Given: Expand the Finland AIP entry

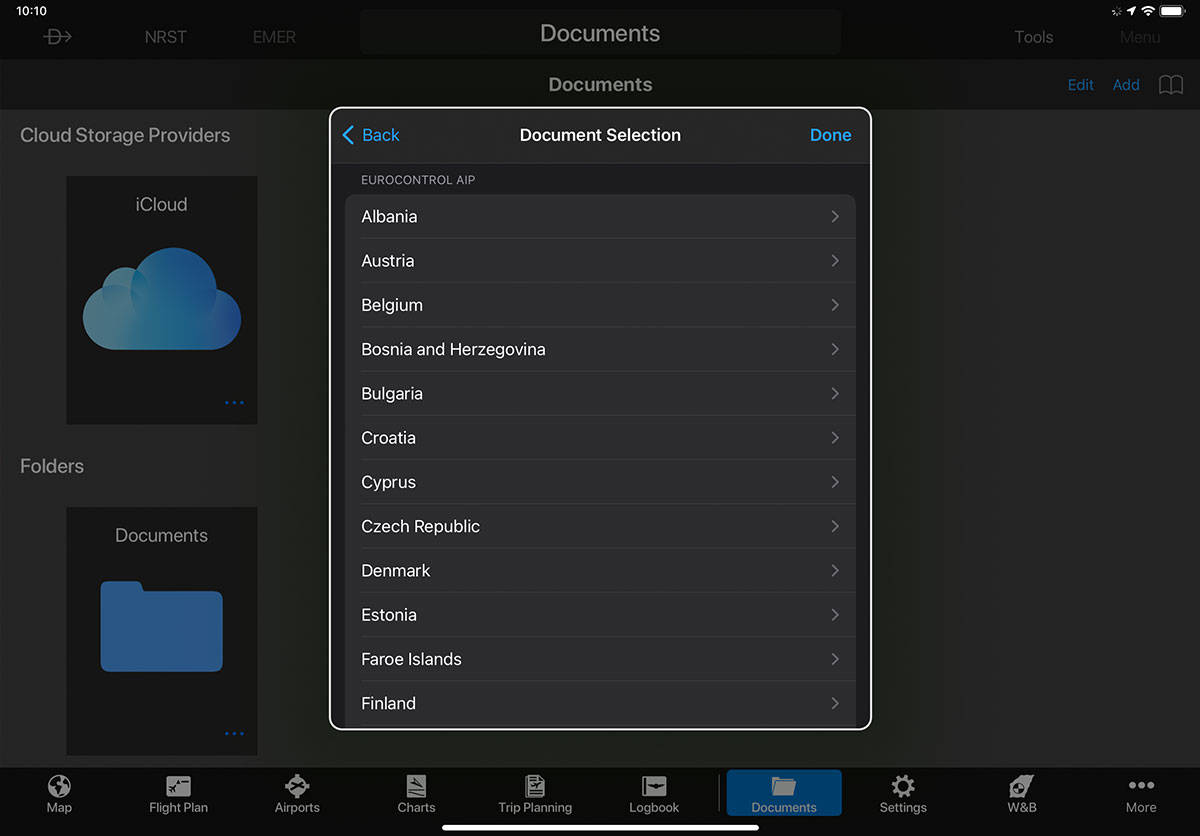Looking at the screenshot, I should [600, 703].
